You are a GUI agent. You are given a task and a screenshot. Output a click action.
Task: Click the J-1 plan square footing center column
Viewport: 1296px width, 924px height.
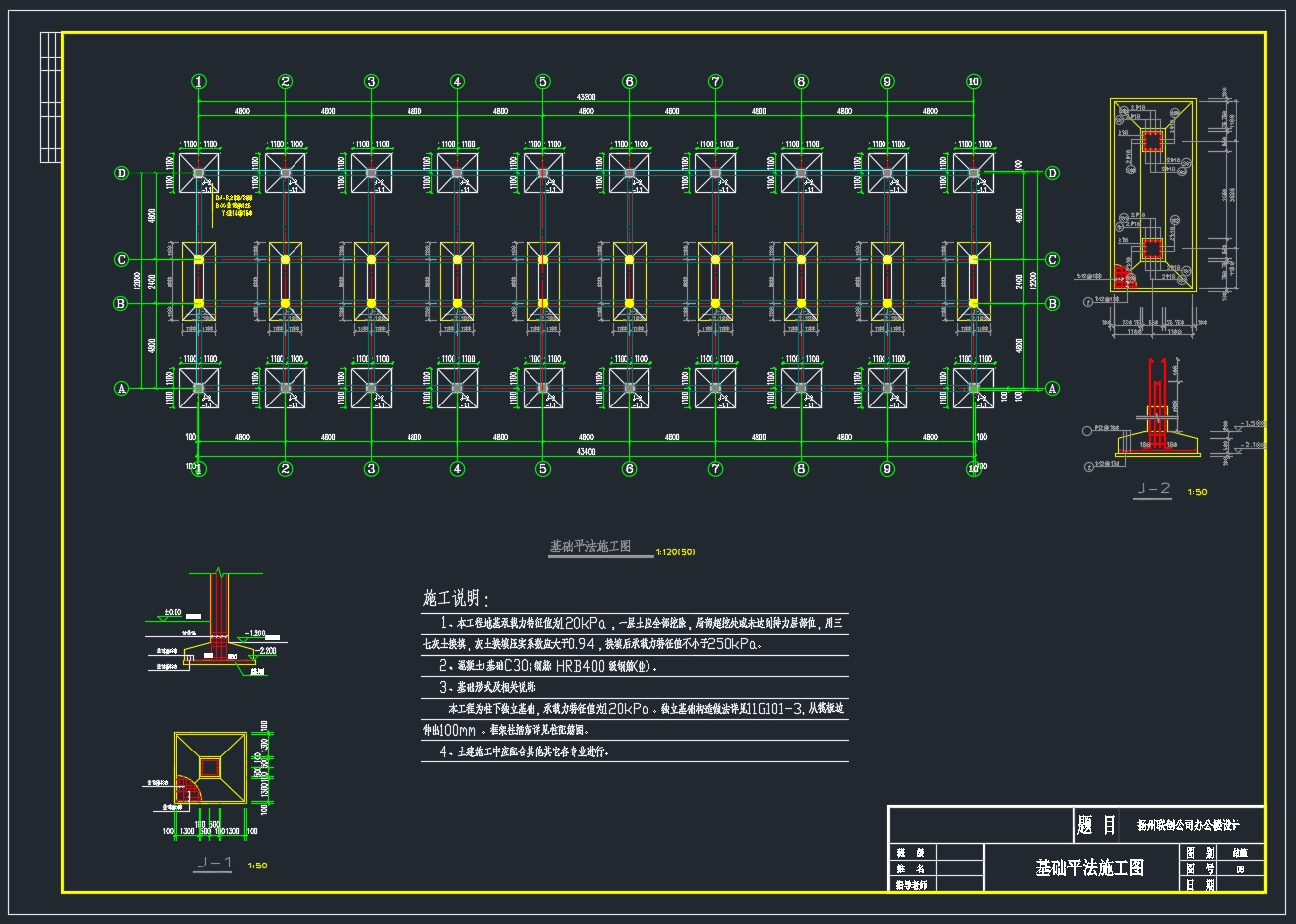point(210,767)
